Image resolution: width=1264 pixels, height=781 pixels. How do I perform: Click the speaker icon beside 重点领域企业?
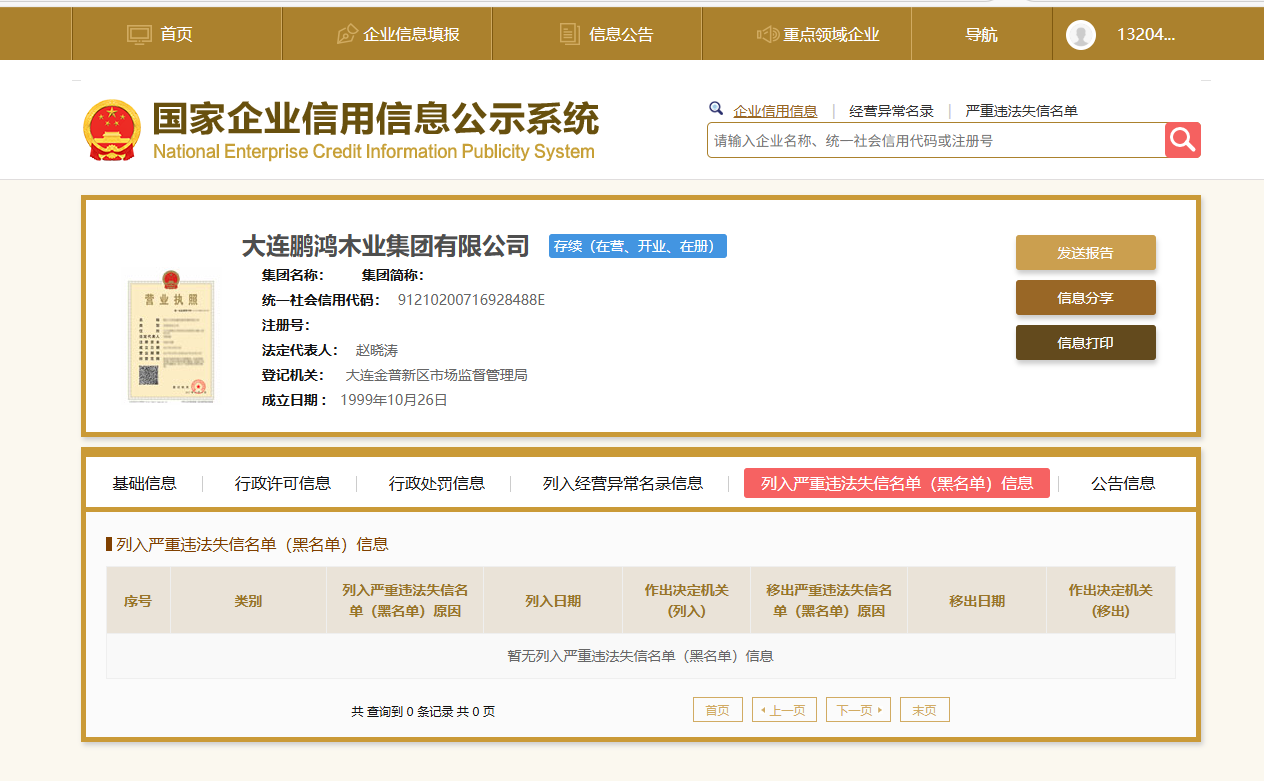767,35
